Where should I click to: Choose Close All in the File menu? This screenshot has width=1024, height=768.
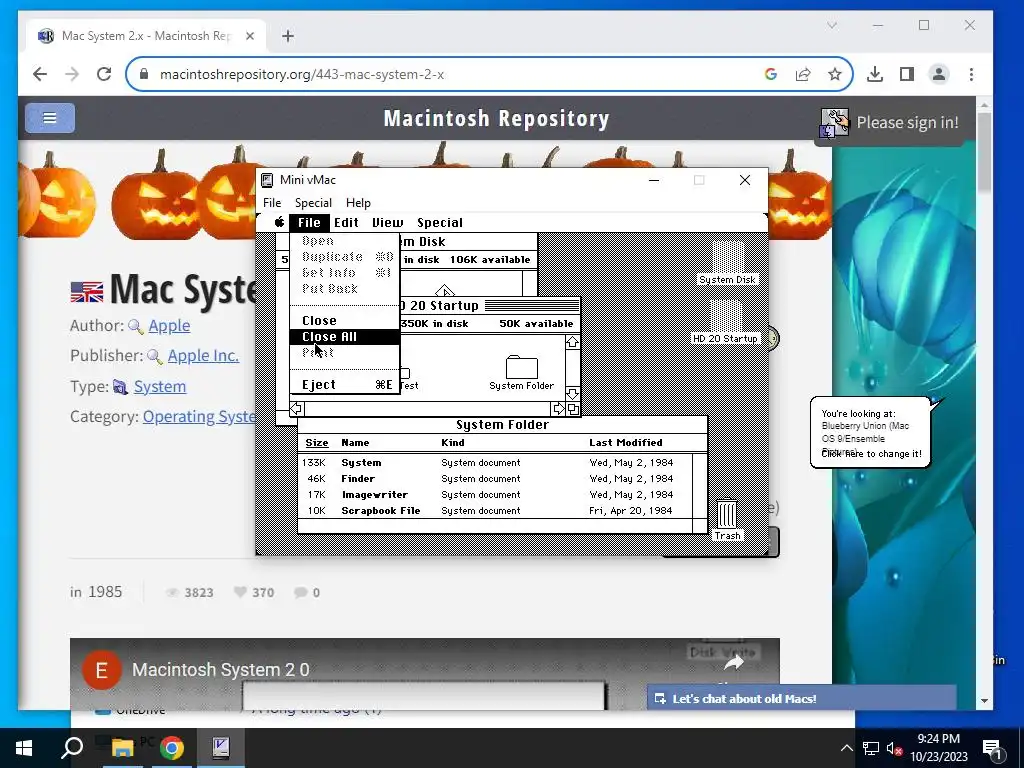point(344,337)
